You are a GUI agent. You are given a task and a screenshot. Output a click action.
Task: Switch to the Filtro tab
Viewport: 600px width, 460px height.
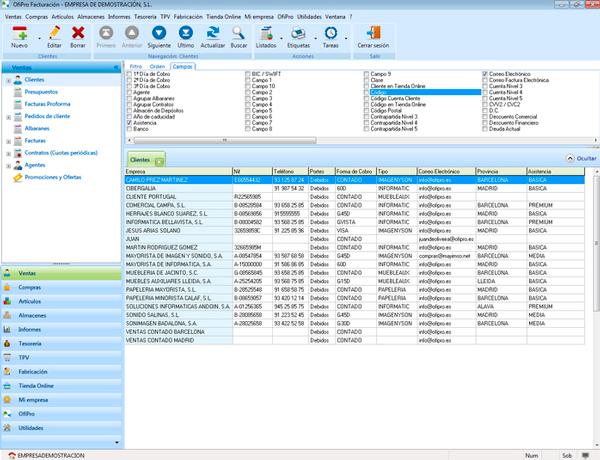pyautogui.click(x=137, y=66)
